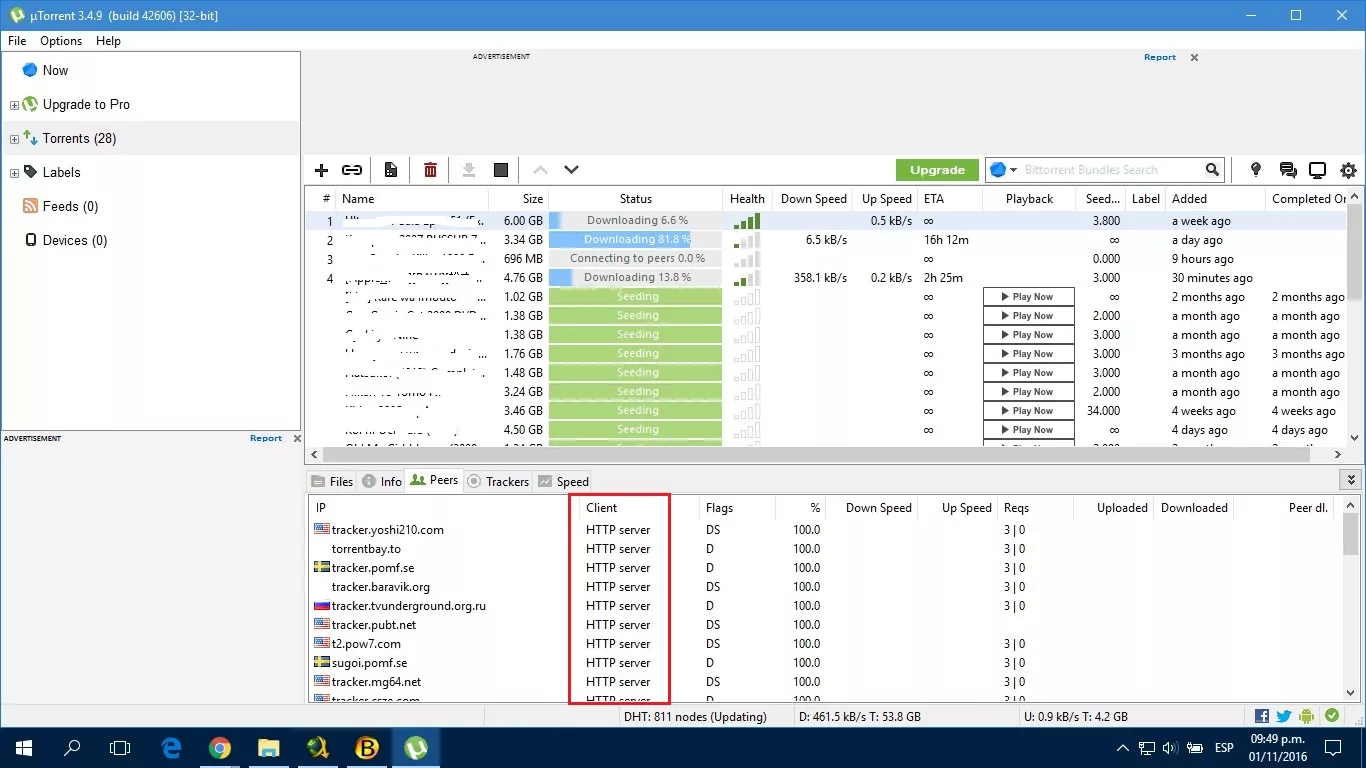Select the Peers tab

click(434, 480)
